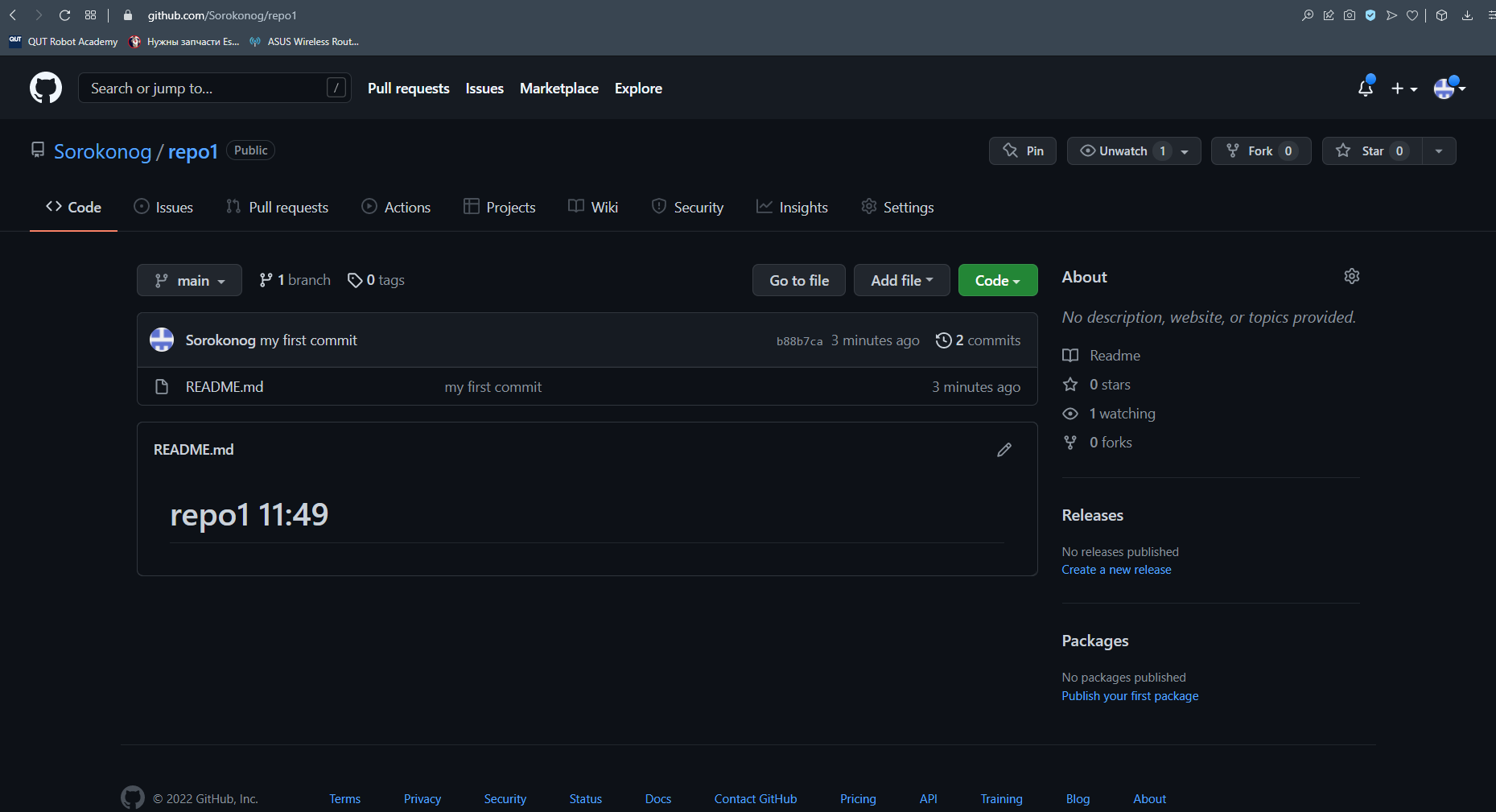
Task: Open the 2 commits history
Action: [978, 340]
